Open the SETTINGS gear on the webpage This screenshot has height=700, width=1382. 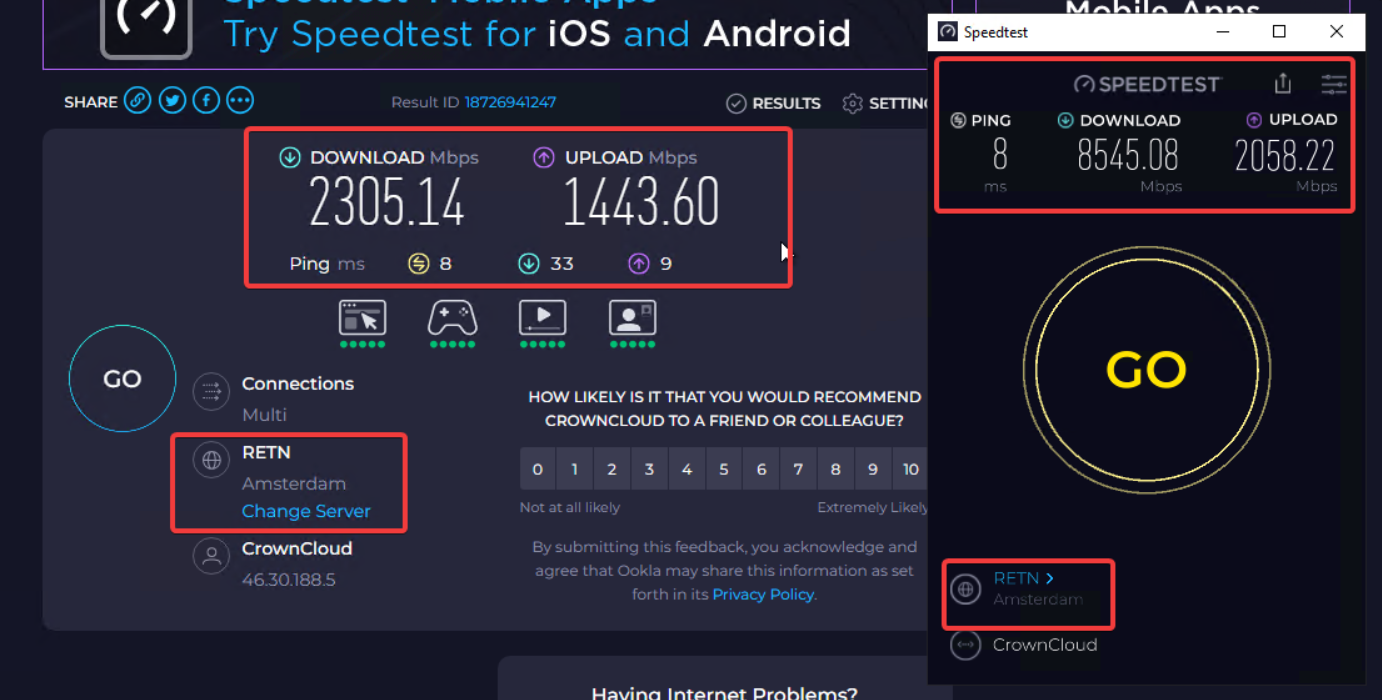[852, 103]
